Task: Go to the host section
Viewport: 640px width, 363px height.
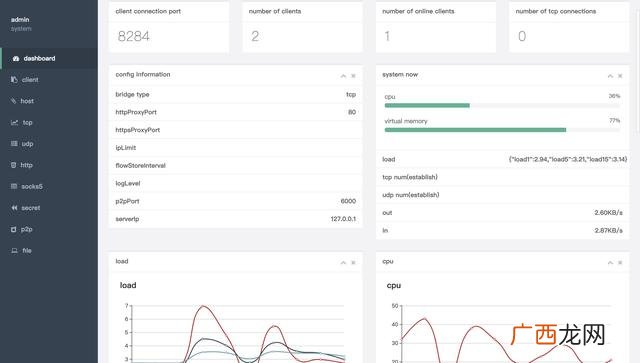Action: pyautogui.click(x=49, y=101)
